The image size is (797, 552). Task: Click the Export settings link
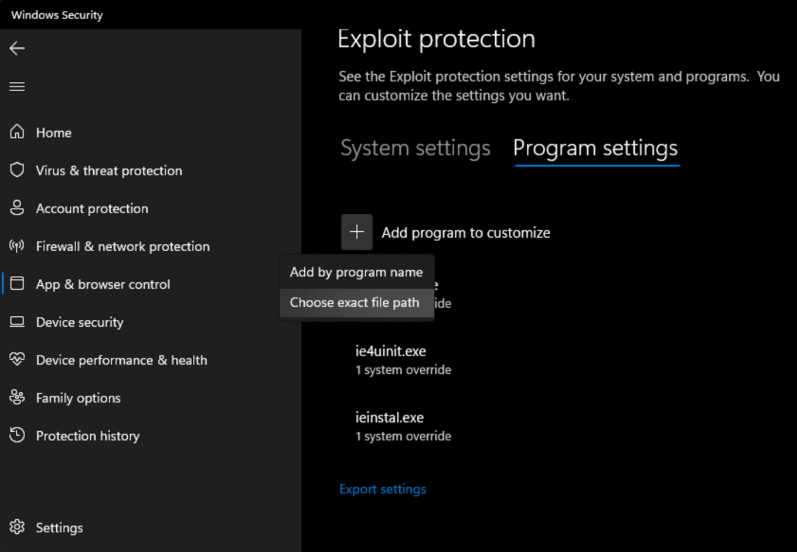382,489
